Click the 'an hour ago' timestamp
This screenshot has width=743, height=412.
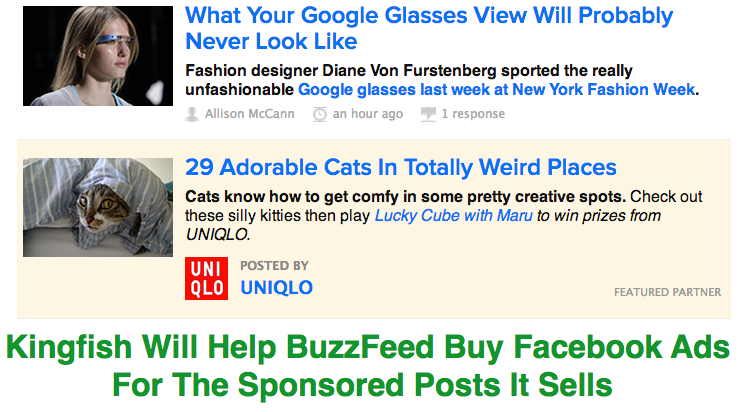coord(367,114)
